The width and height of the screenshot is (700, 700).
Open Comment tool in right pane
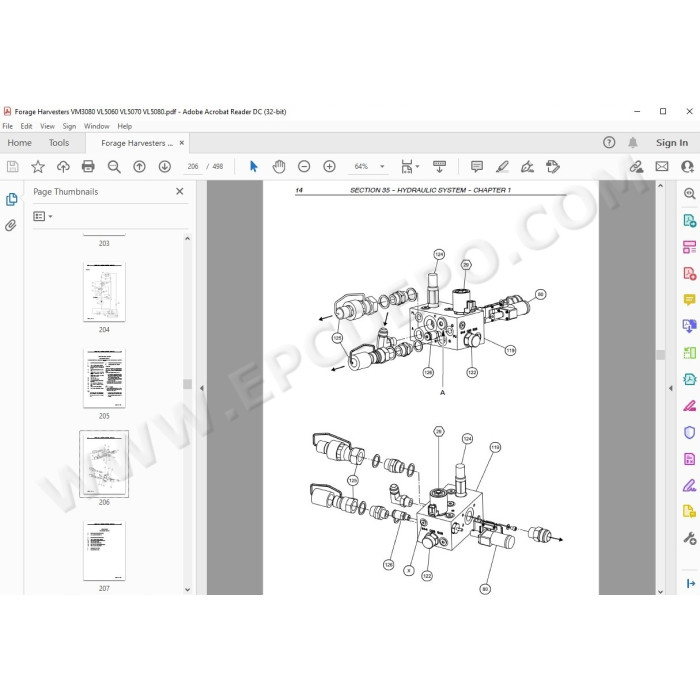[x=689, y=300]
